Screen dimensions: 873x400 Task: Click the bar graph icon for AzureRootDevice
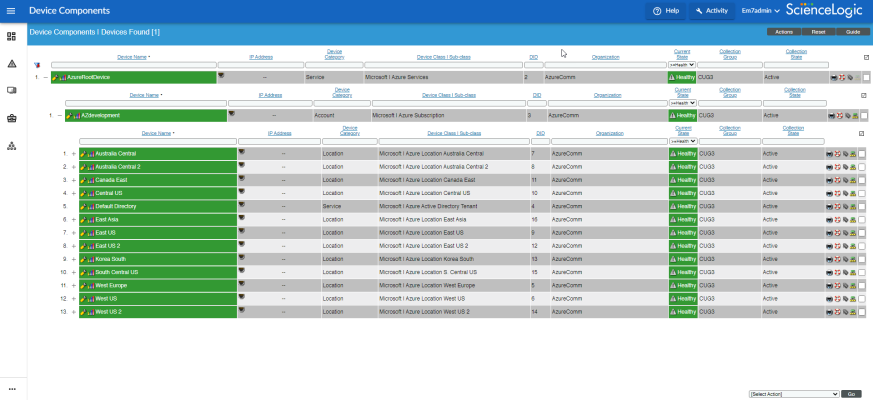62,77
